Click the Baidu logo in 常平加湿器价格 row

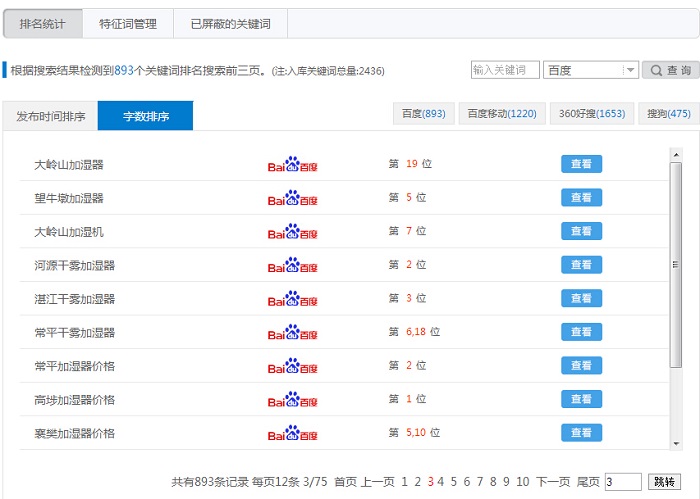pos(292,366)
